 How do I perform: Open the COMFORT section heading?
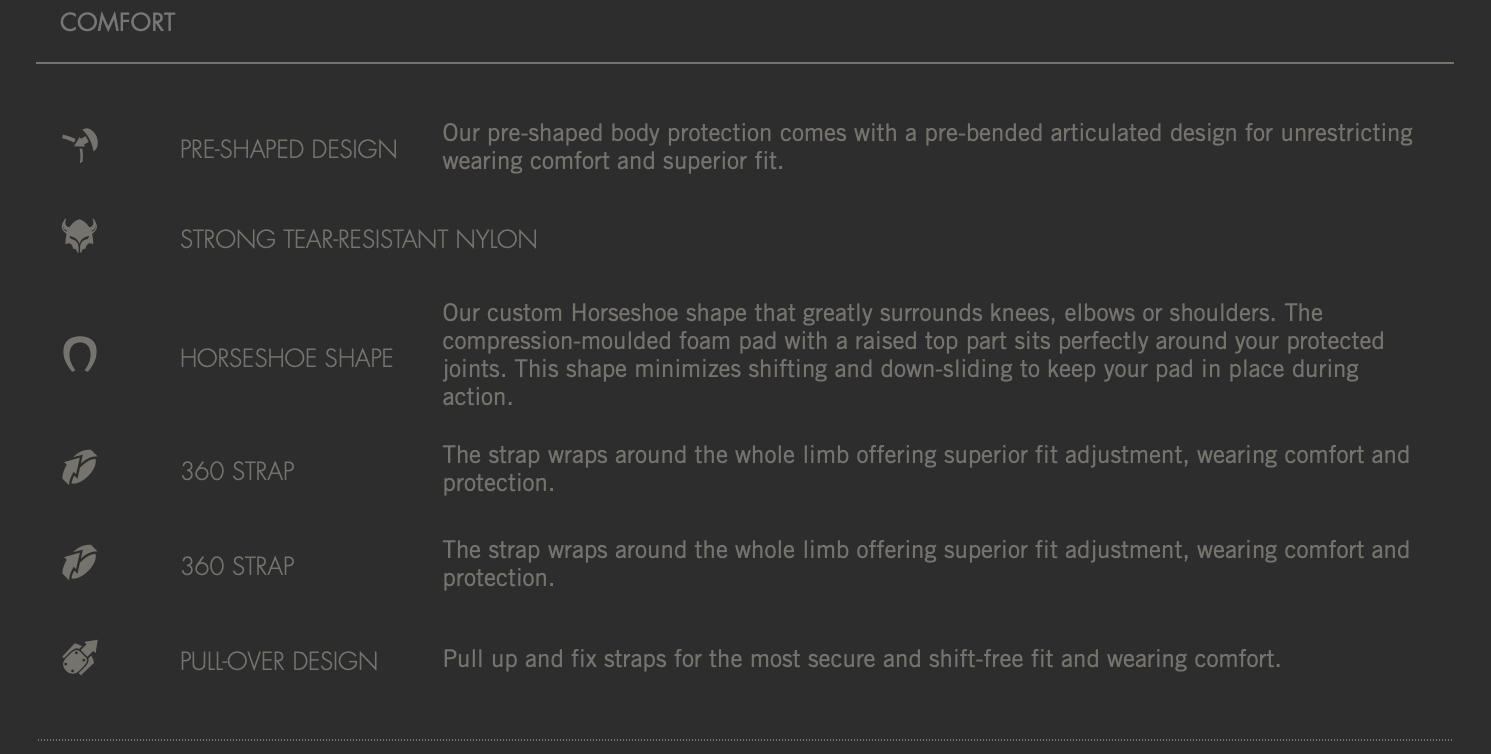(x=117, y=23)
